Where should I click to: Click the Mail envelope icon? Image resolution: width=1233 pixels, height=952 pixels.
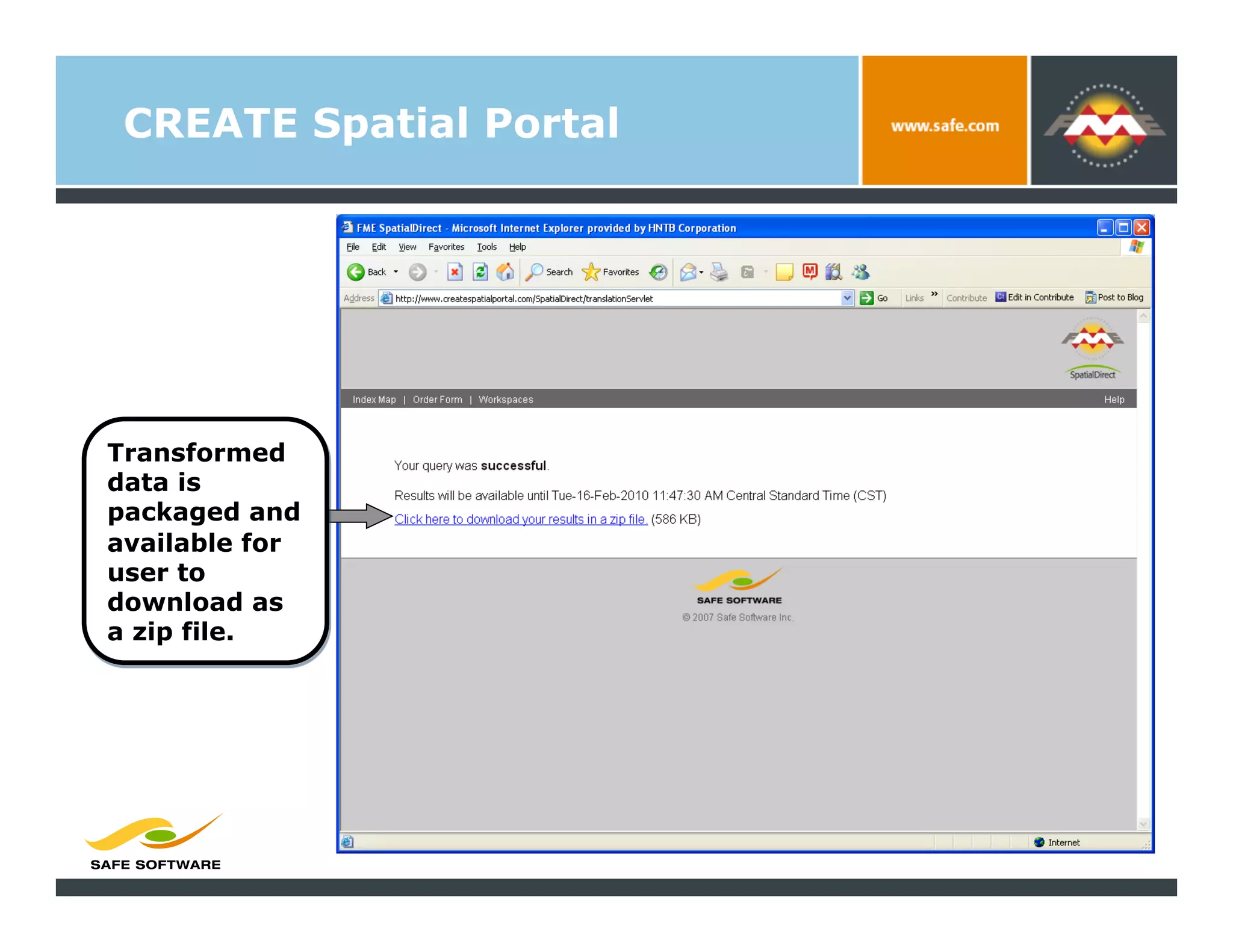(x=688, y=273)
